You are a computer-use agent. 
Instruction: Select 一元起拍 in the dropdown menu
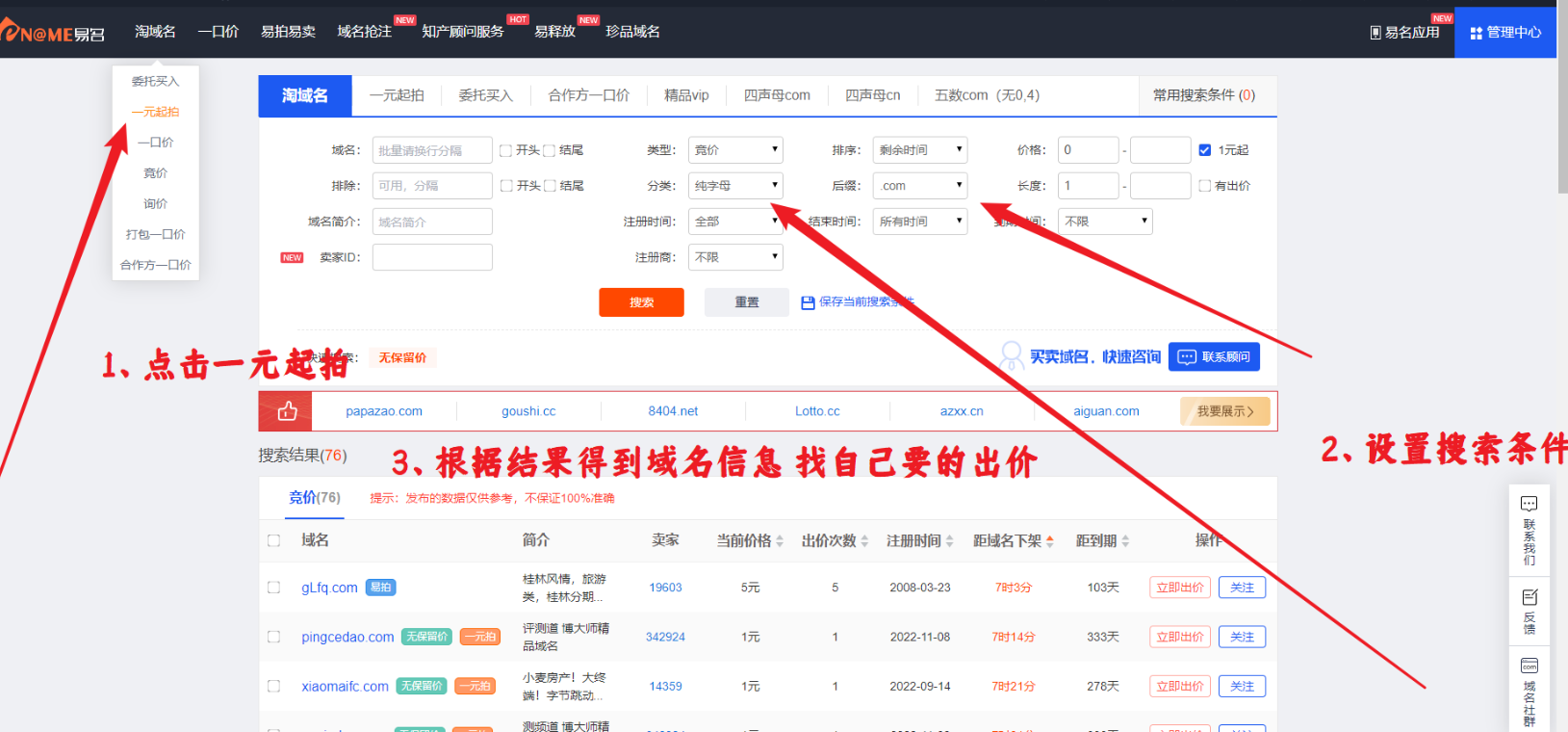[x=155, y=112]
